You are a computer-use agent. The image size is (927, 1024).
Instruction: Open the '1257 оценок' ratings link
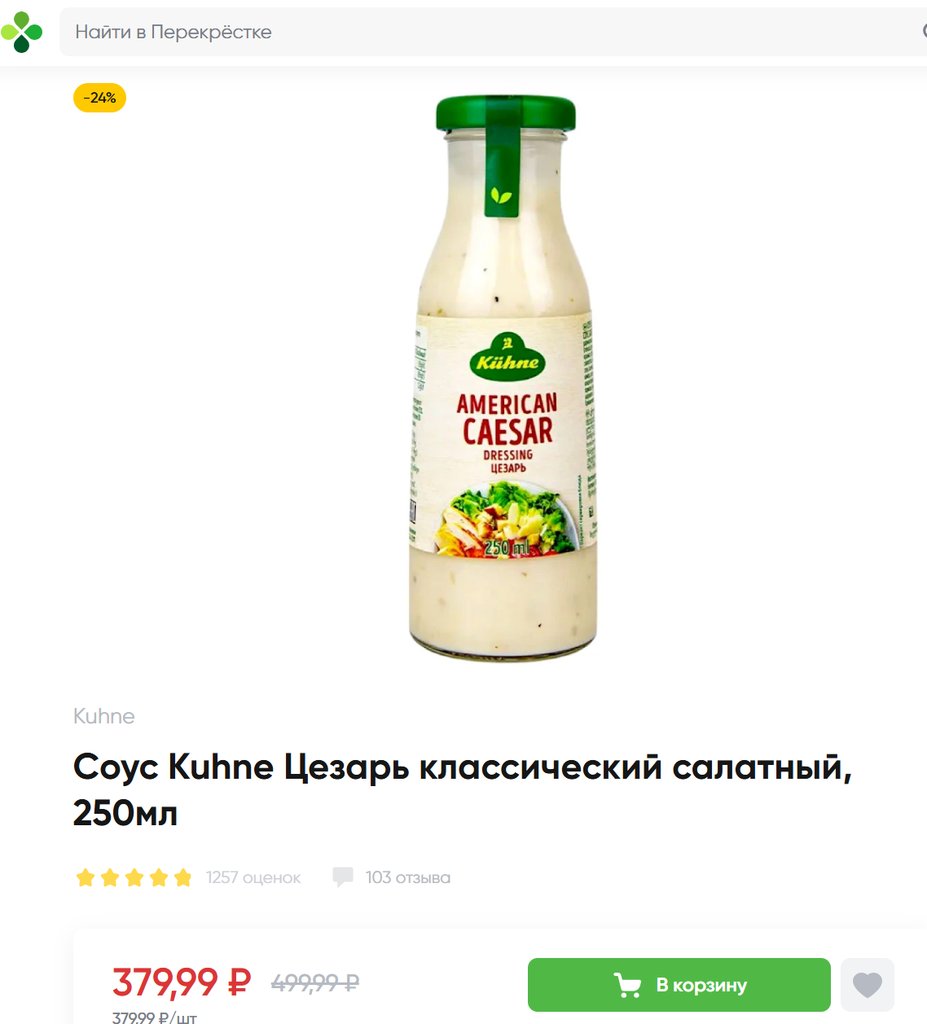point(253,878)
